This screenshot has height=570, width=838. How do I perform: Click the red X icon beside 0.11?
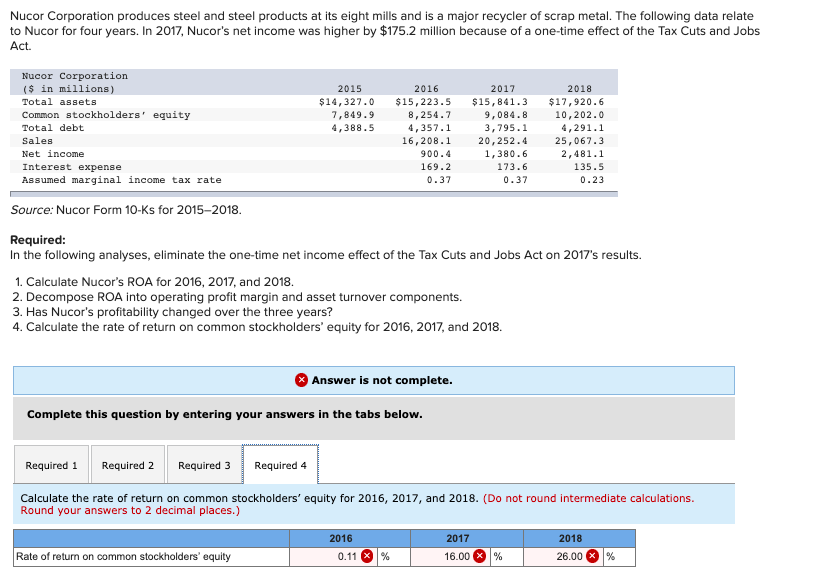pos(367,557)
